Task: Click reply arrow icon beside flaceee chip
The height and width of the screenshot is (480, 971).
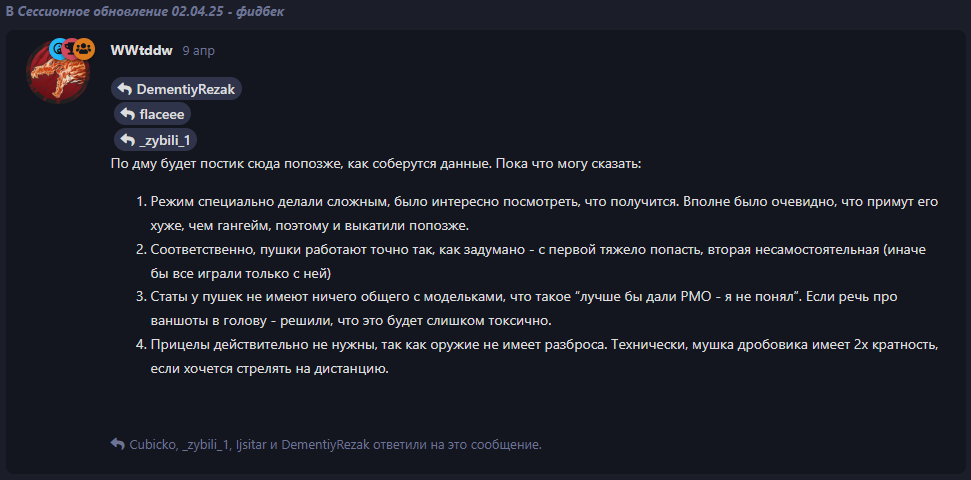Action: coord(128,115)
